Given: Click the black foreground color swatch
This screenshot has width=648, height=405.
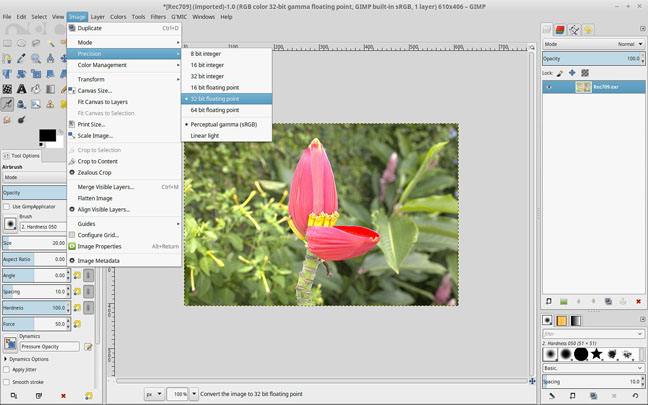Looking at the screenshot, I should (x=47, y=135).
